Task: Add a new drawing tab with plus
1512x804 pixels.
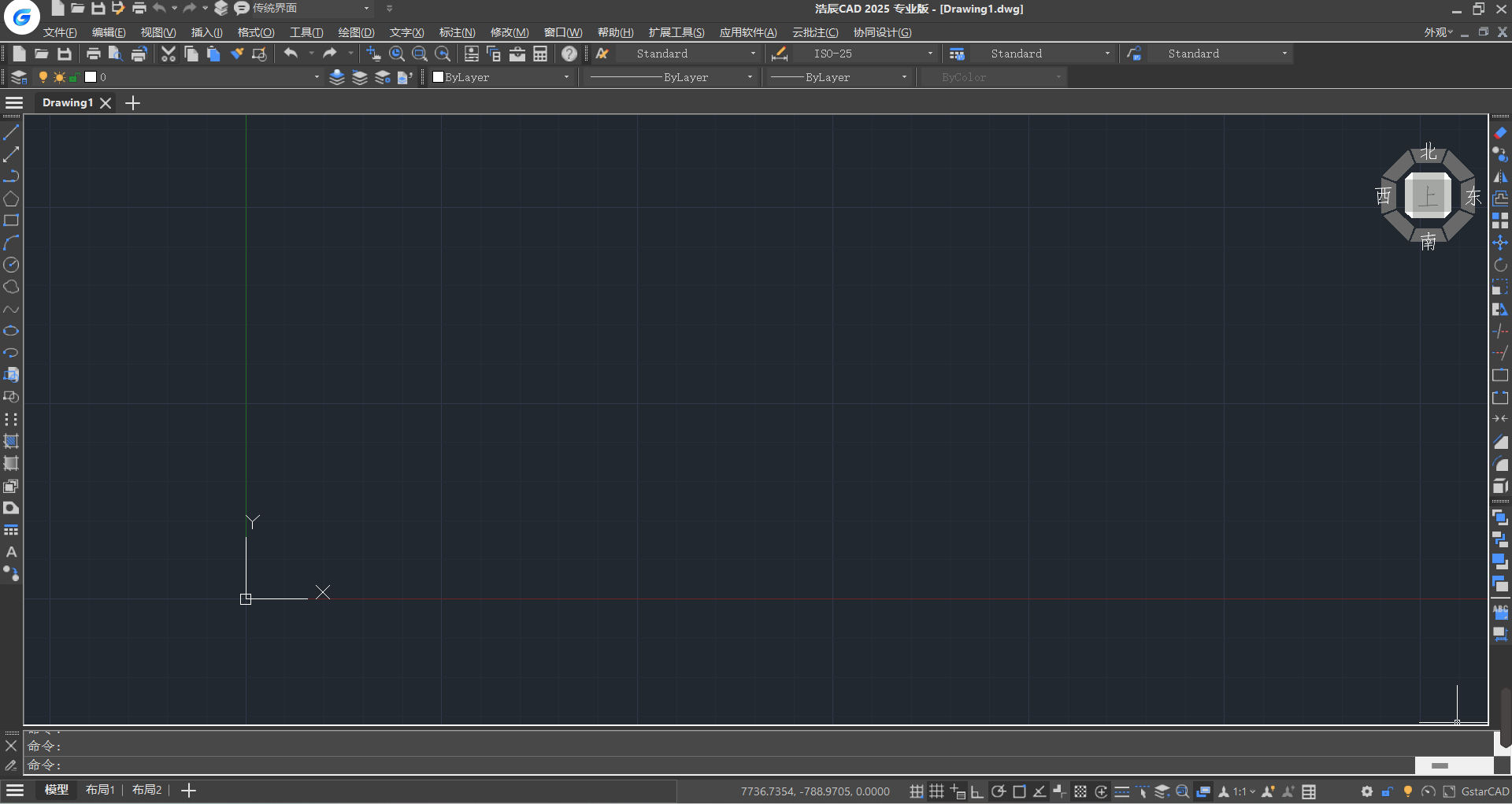Action: [x=132, y=103]
